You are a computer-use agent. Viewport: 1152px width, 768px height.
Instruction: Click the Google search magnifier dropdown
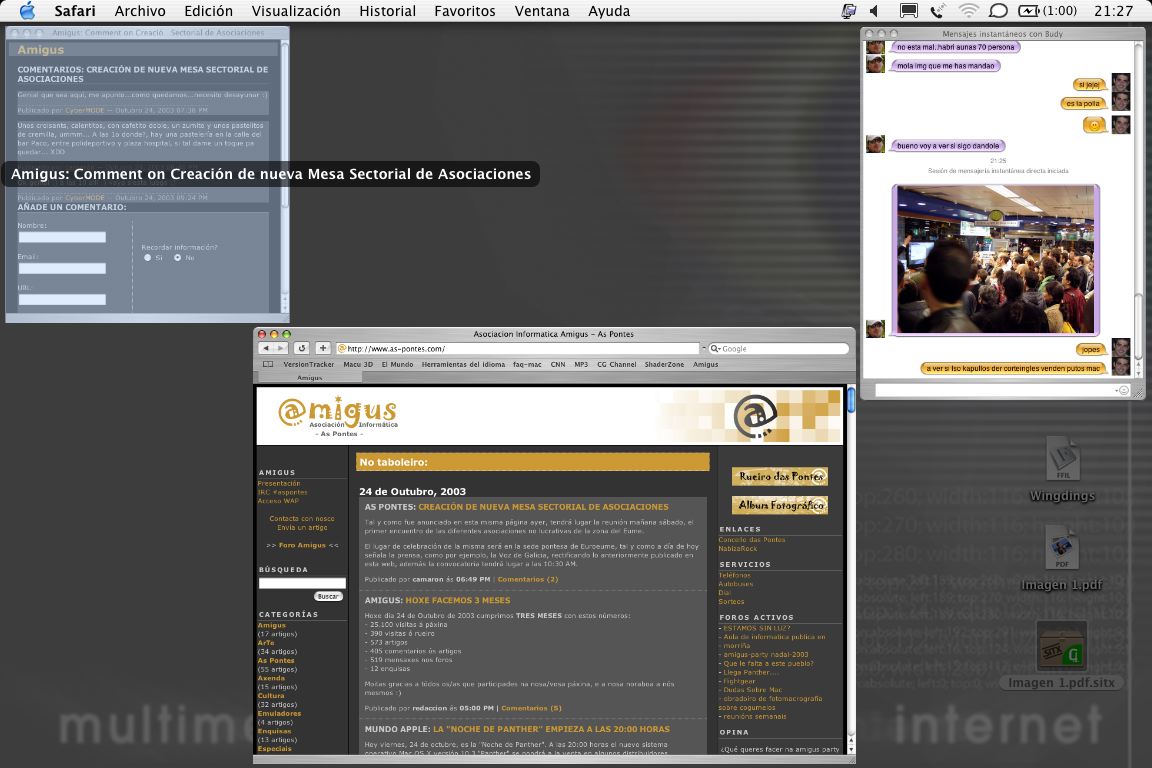[714, 348]
